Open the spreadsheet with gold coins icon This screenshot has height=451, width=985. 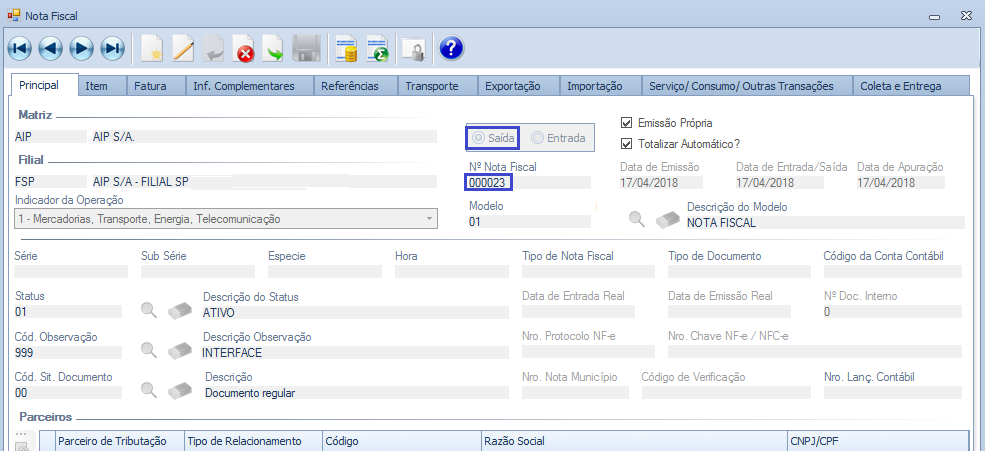(x=346, y=49)
